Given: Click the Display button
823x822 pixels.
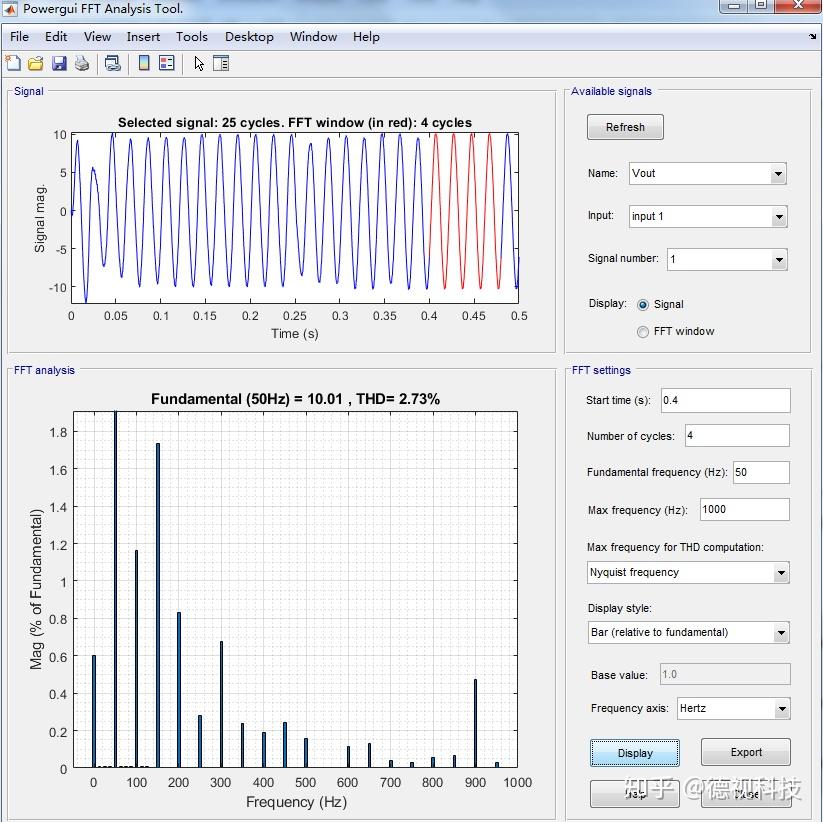Looking at the screenshot, I should pos(635,753).
